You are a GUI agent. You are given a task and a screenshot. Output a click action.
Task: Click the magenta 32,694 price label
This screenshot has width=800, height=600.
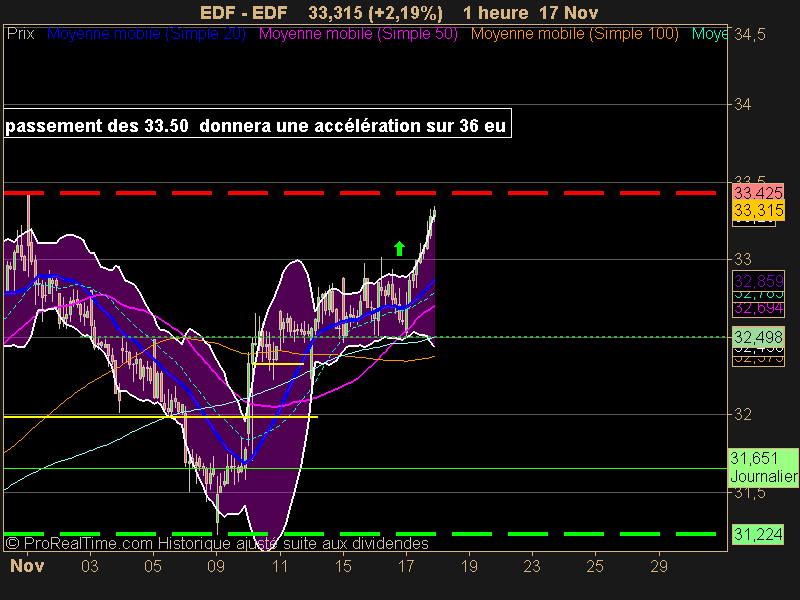pos(759,308)
